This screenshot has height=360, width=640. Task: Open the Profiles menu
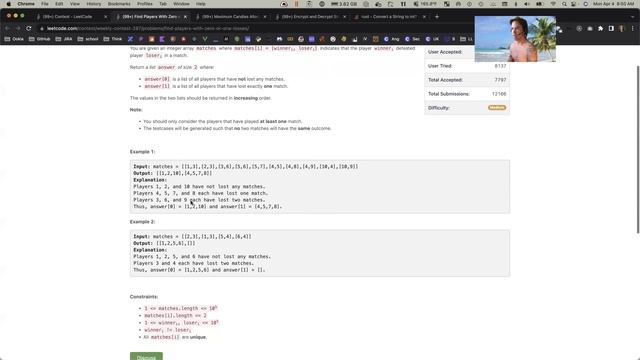tap(144, 4)
